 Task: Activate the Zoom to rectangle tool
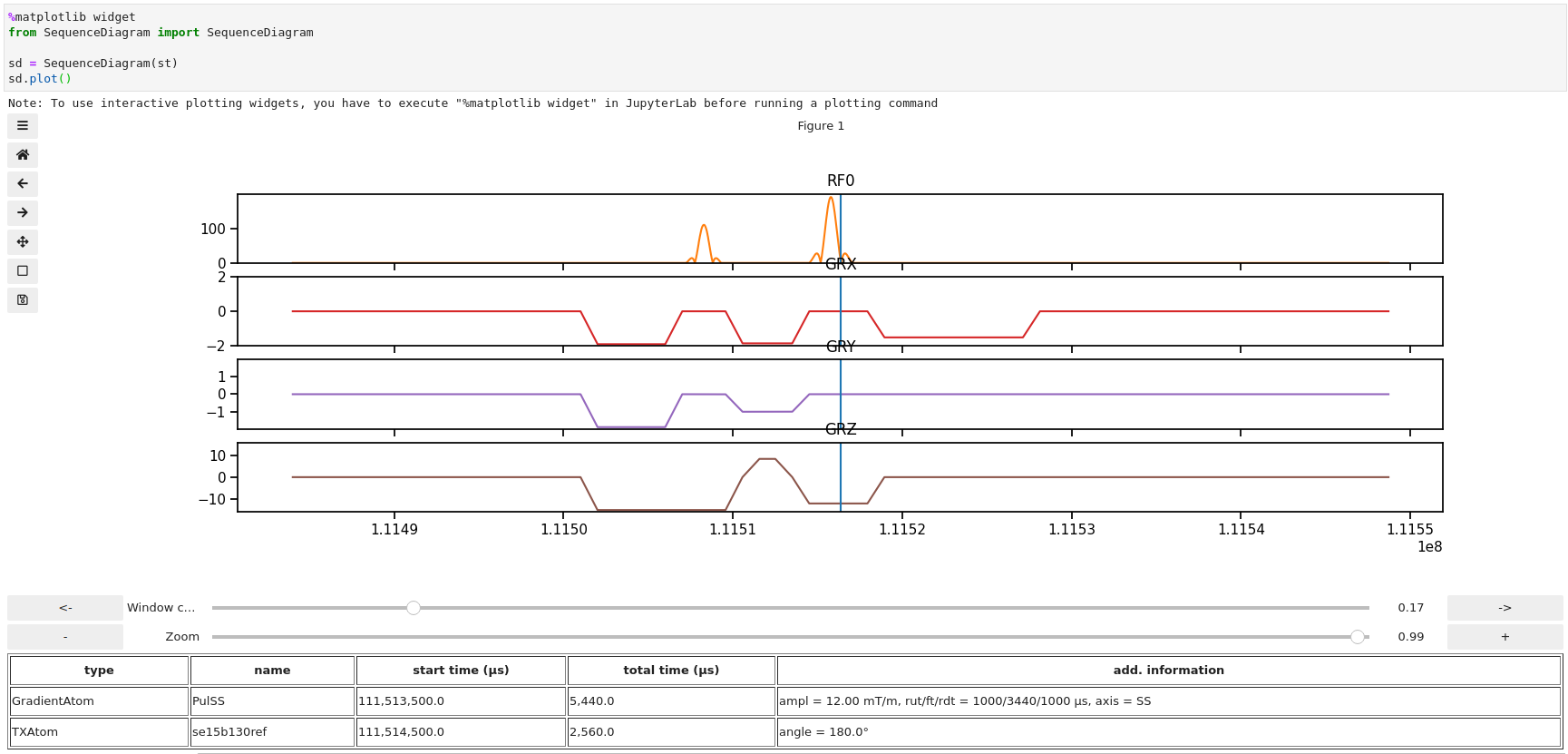[x=23, y=271]
